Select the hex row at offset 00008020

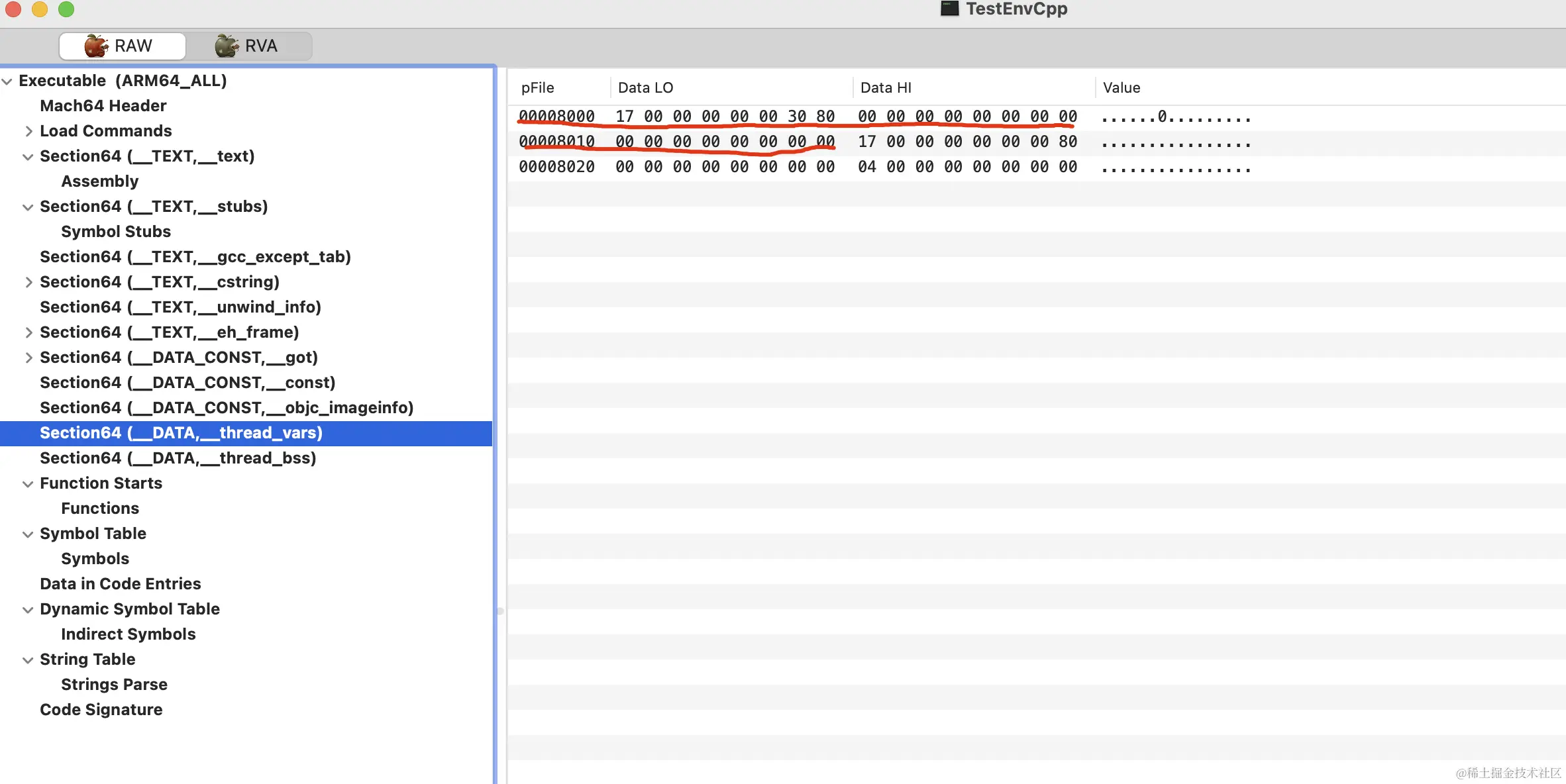(556, 167)
